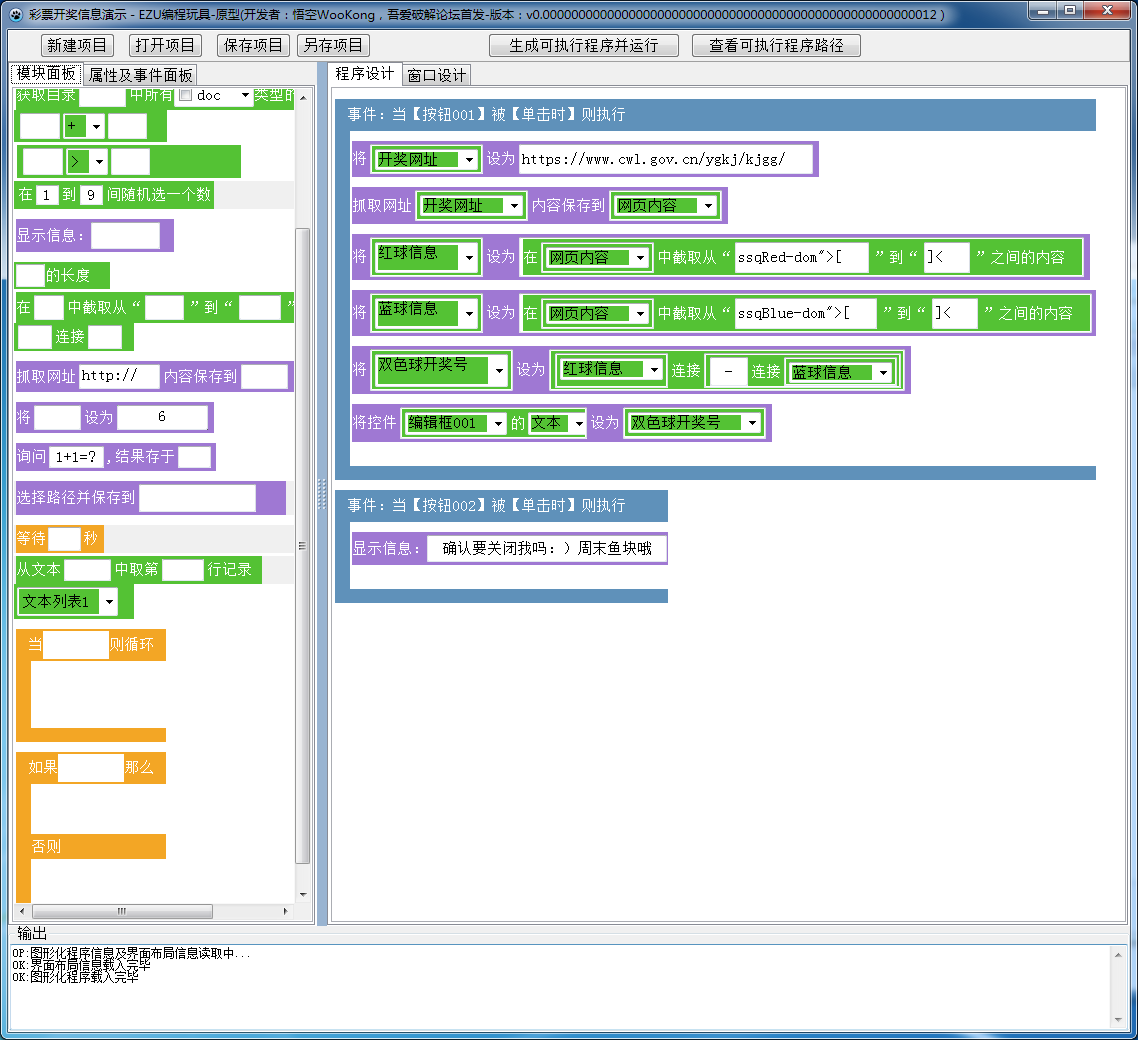The height and width of the screenshot is (1040, 1138).
Task: Click the output panel scroll up arrow
Action: click(1118, 955)
